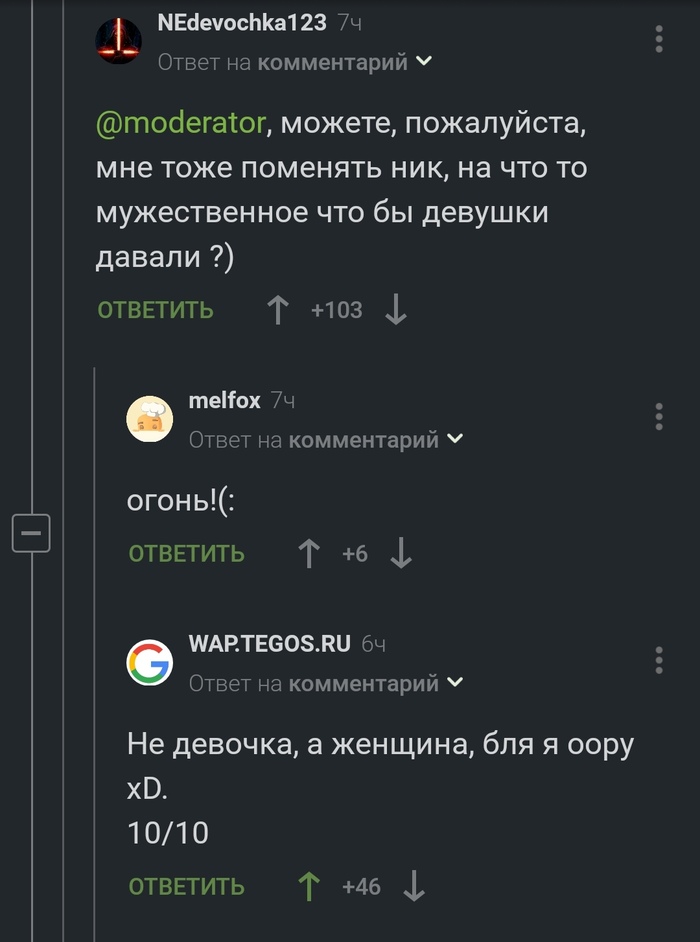Downvote WAP.TEGOS.RU's comment
The width and height of the screenshot is (700, 942).
[x=414, y=886]
